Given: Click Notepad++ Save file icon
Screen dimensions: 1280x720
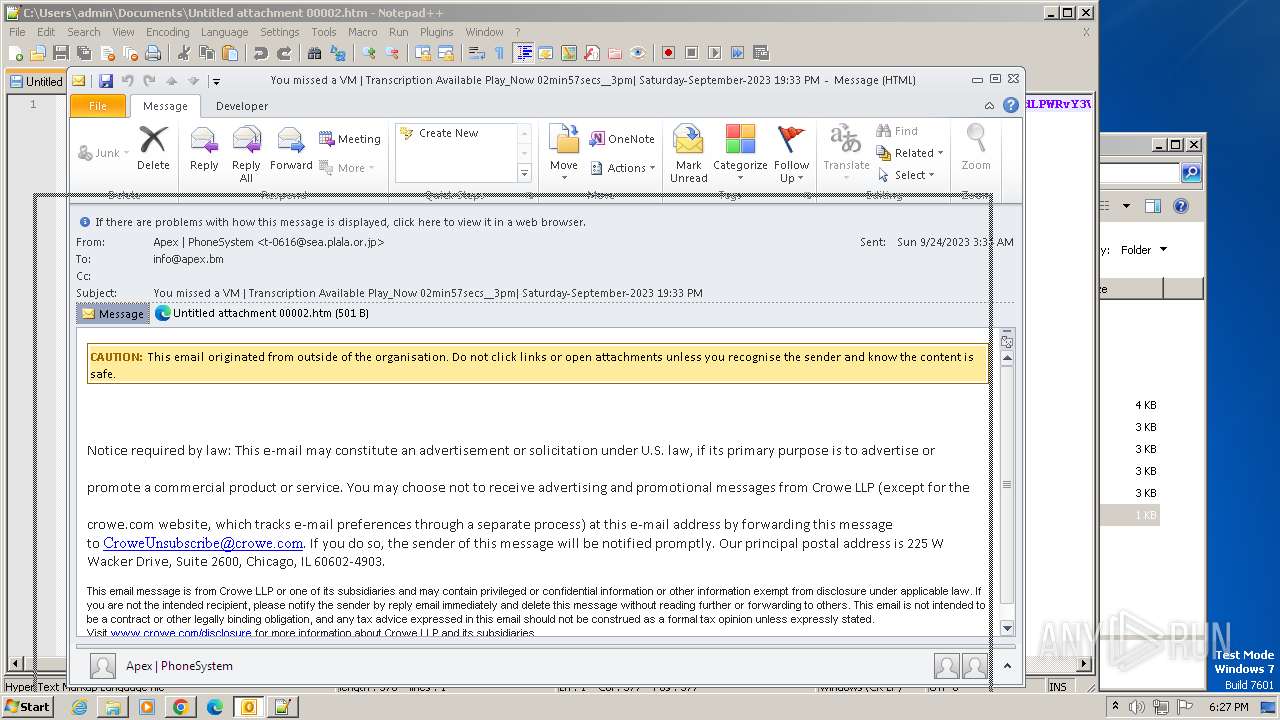Looking at the screenshot, I should 61,53.
